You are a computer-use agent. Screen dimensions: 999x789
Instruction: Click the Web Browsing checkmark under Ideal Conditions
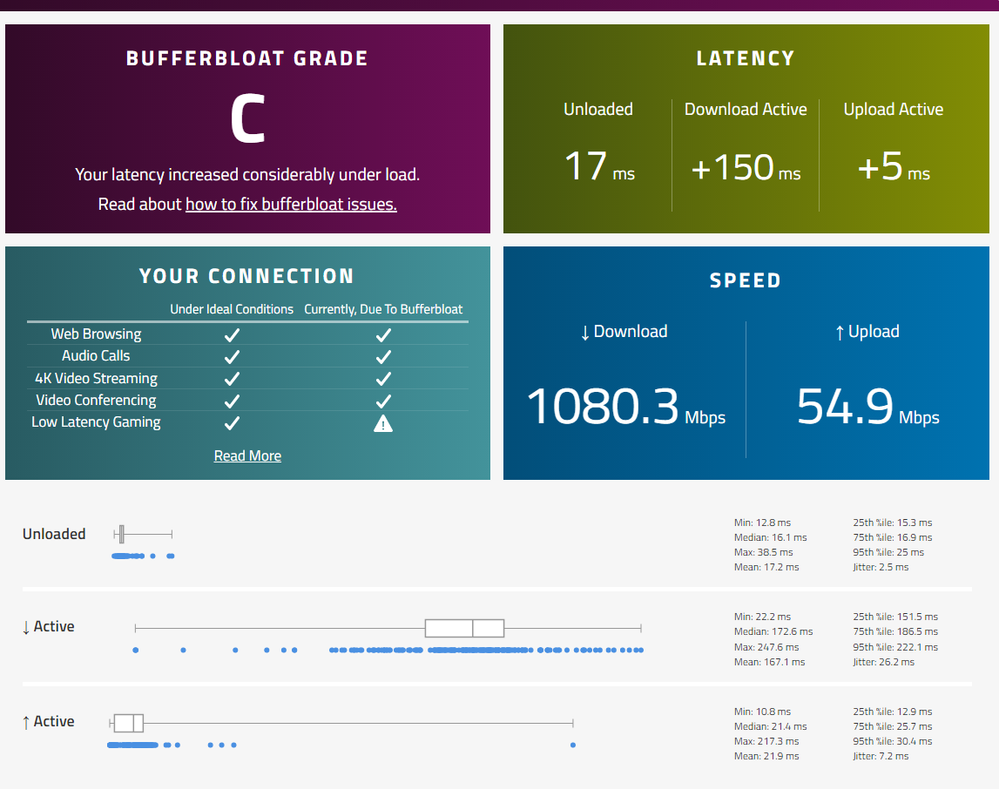click(232, 334)
